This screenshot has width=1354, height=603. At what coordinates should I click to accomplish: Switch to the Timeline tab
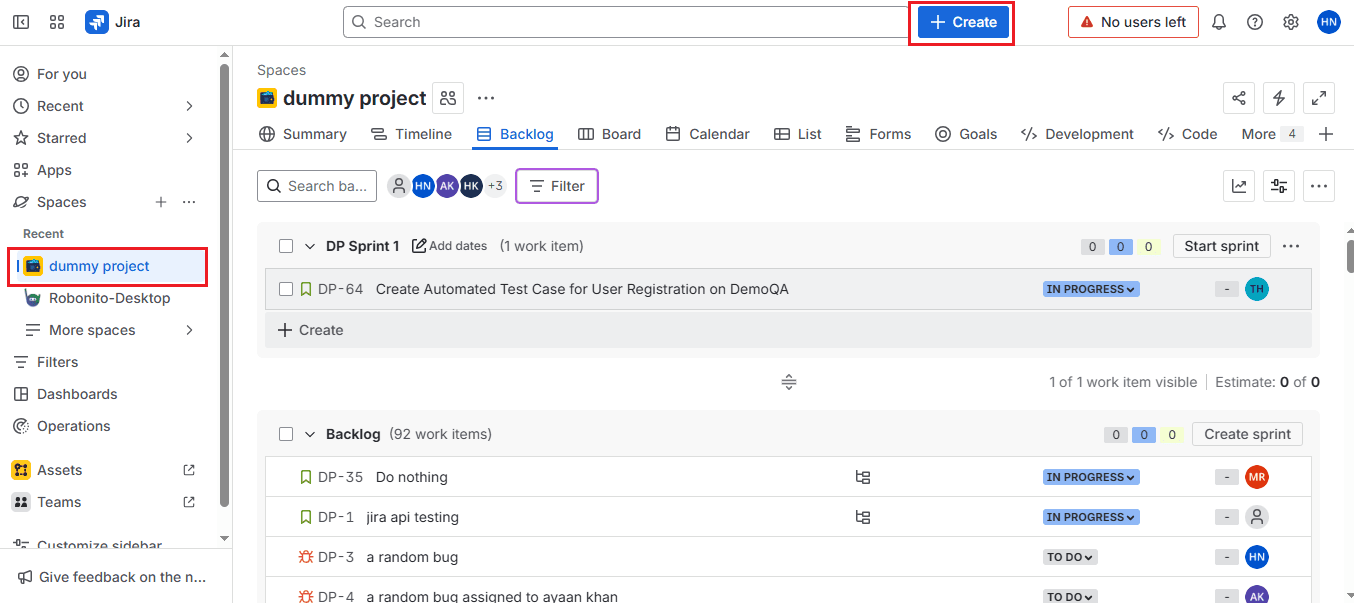pos(411,134)
